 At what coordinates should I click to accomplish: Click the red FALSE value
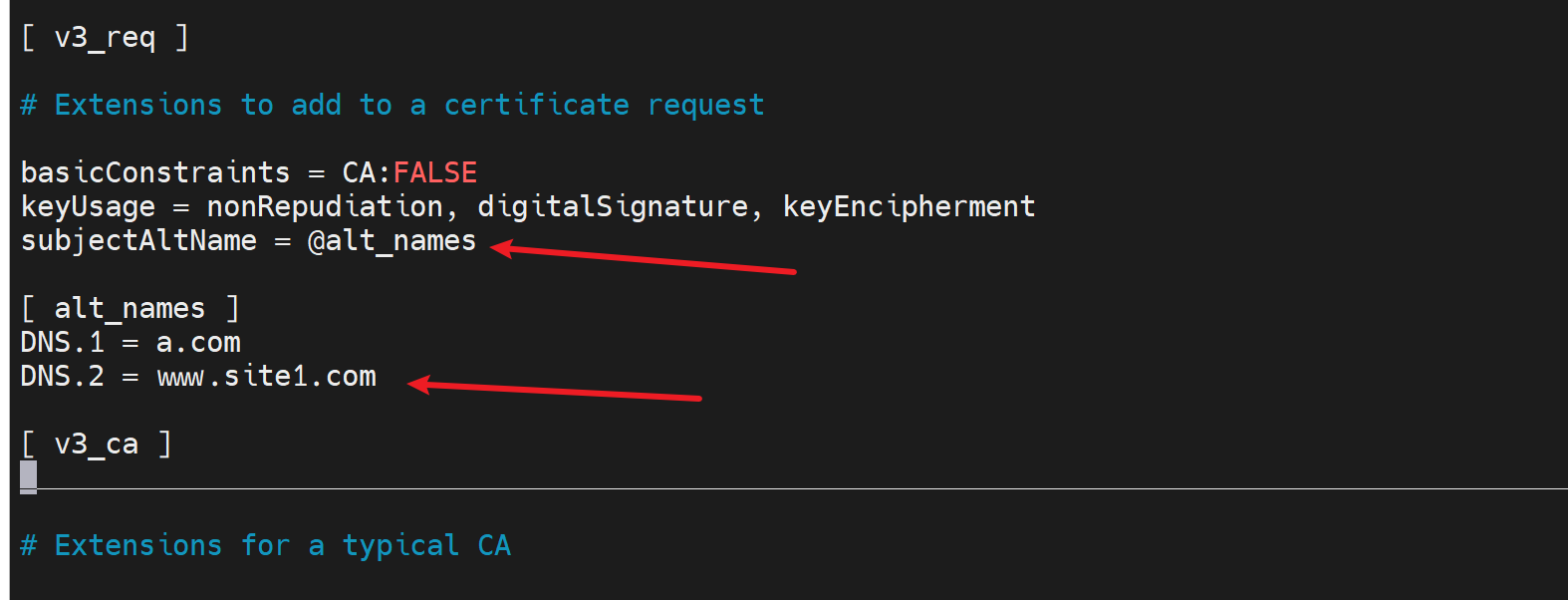pos(435,172)
